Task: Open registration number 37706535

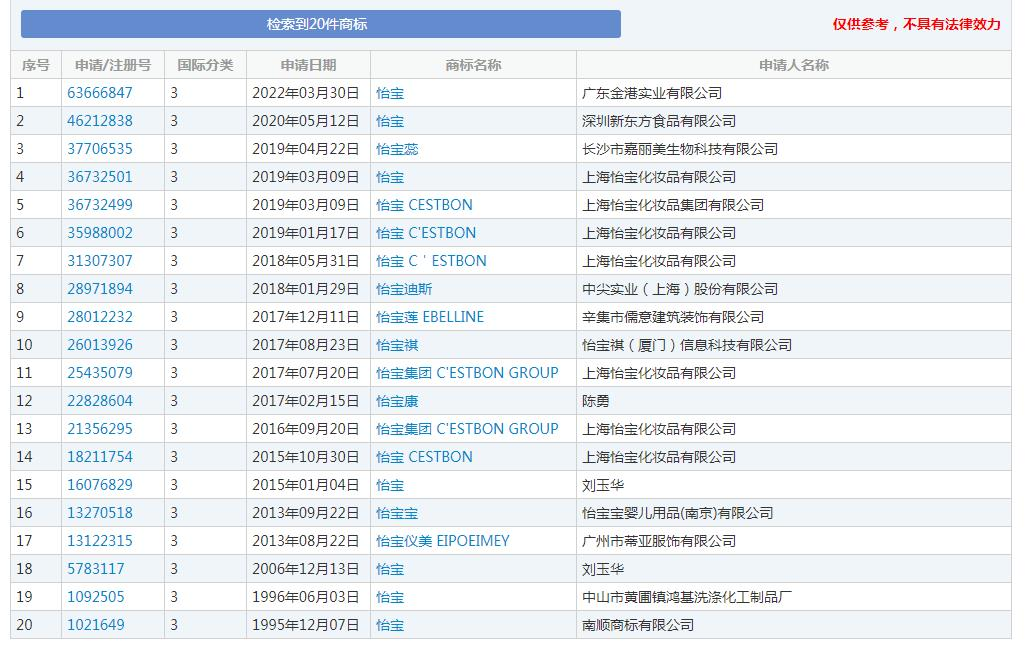Action: tap(100, 149)
